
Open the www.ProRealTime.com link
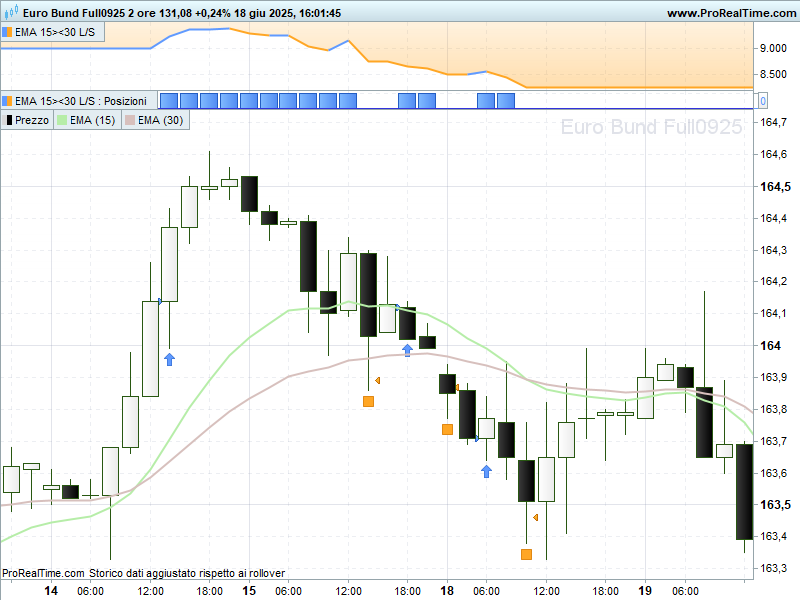[x=731, y=13]
